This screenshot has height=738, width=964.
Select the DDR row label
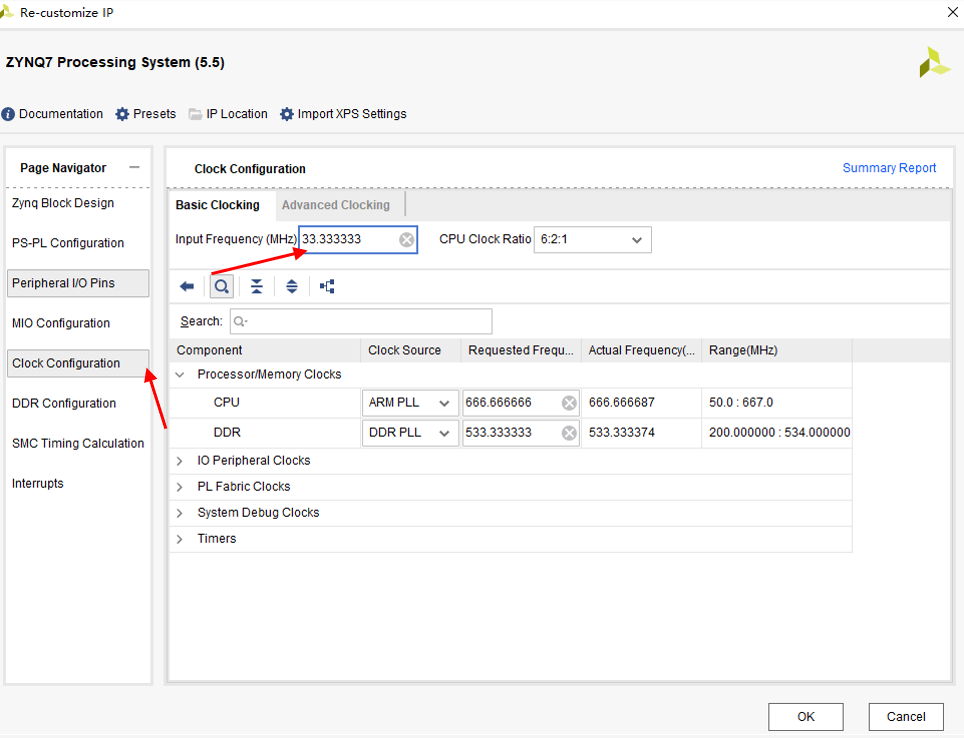coord(227,433)
